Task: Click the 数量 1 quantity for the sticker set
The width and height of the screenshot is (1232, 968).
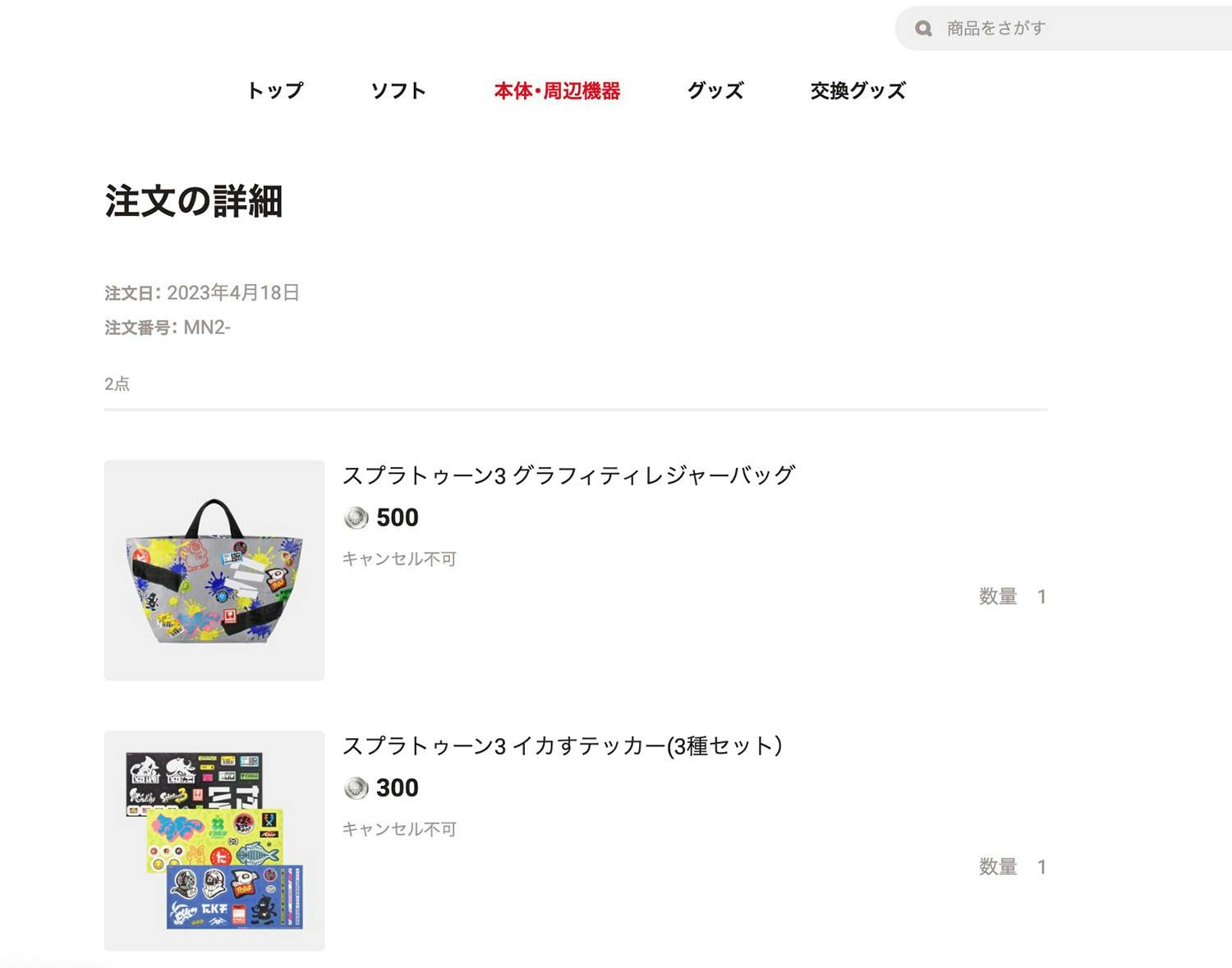Action: coord(1013,867)
